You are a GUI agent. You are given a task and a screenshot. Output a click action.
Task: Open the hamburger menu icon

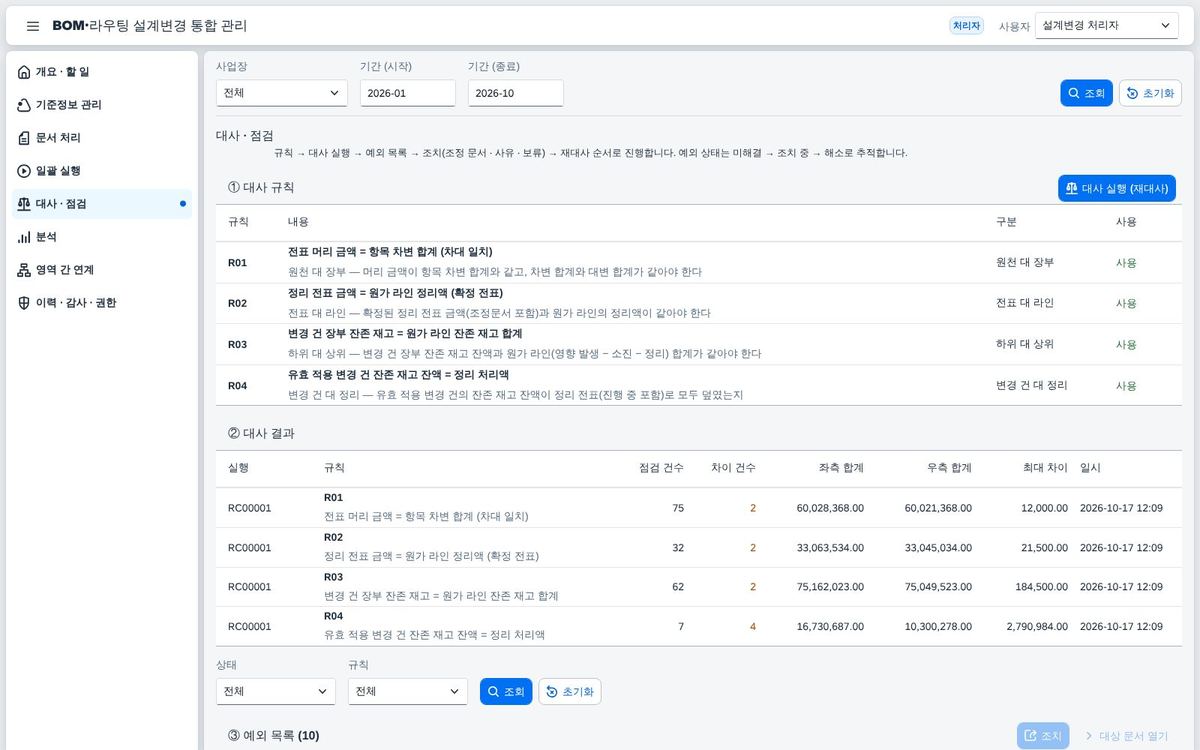click(x=33, y=26)
